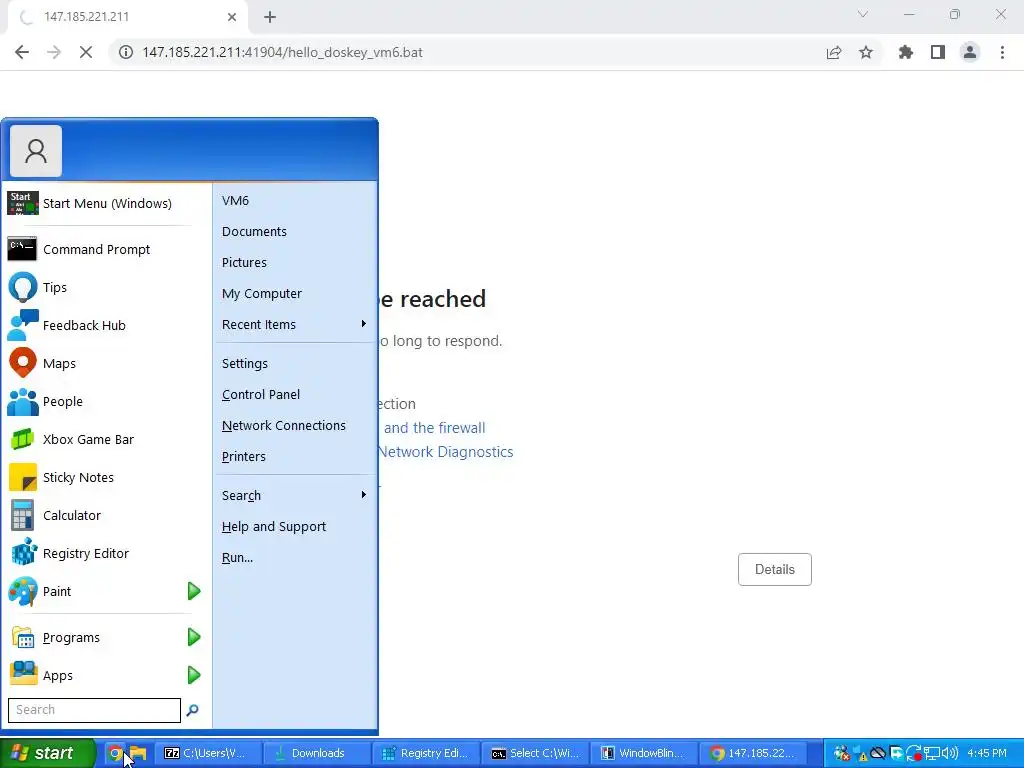Switch to Chrome 147.185.22... taskbar button
Viewport: 1024px width, 768px height.
[x=754, y=753]
